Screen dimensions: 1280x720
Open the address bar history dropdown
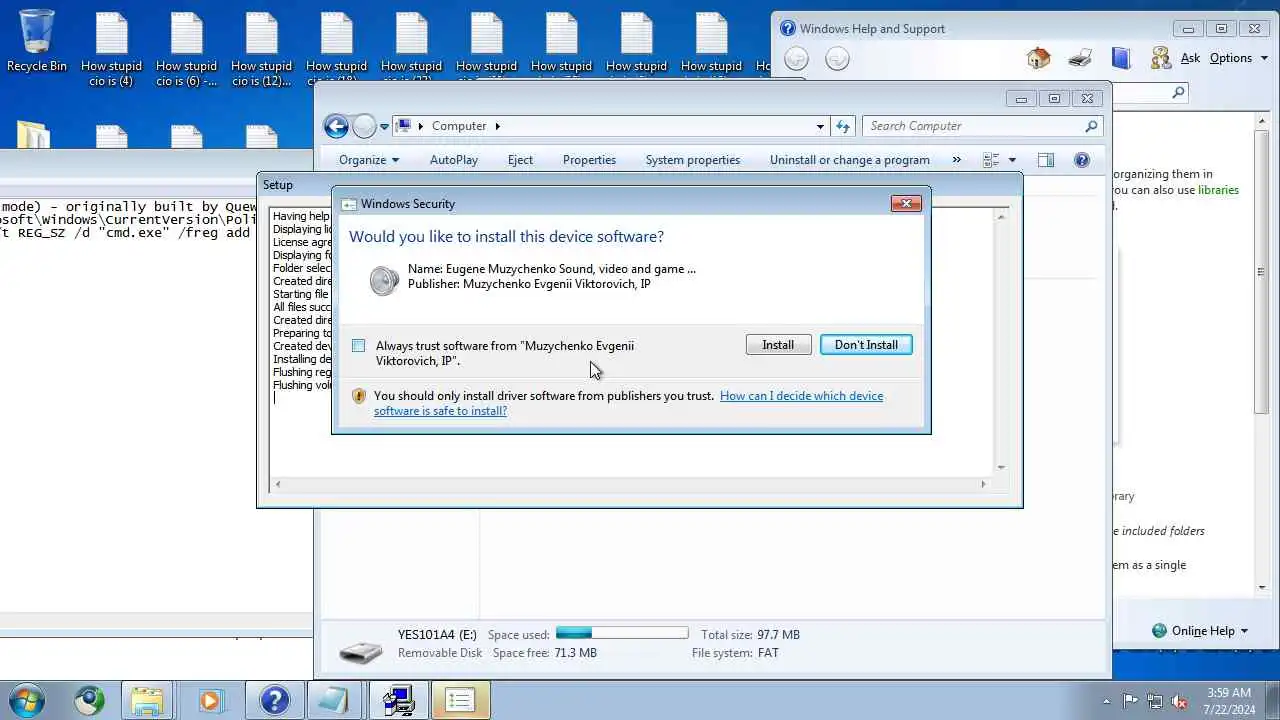[820, 126]
